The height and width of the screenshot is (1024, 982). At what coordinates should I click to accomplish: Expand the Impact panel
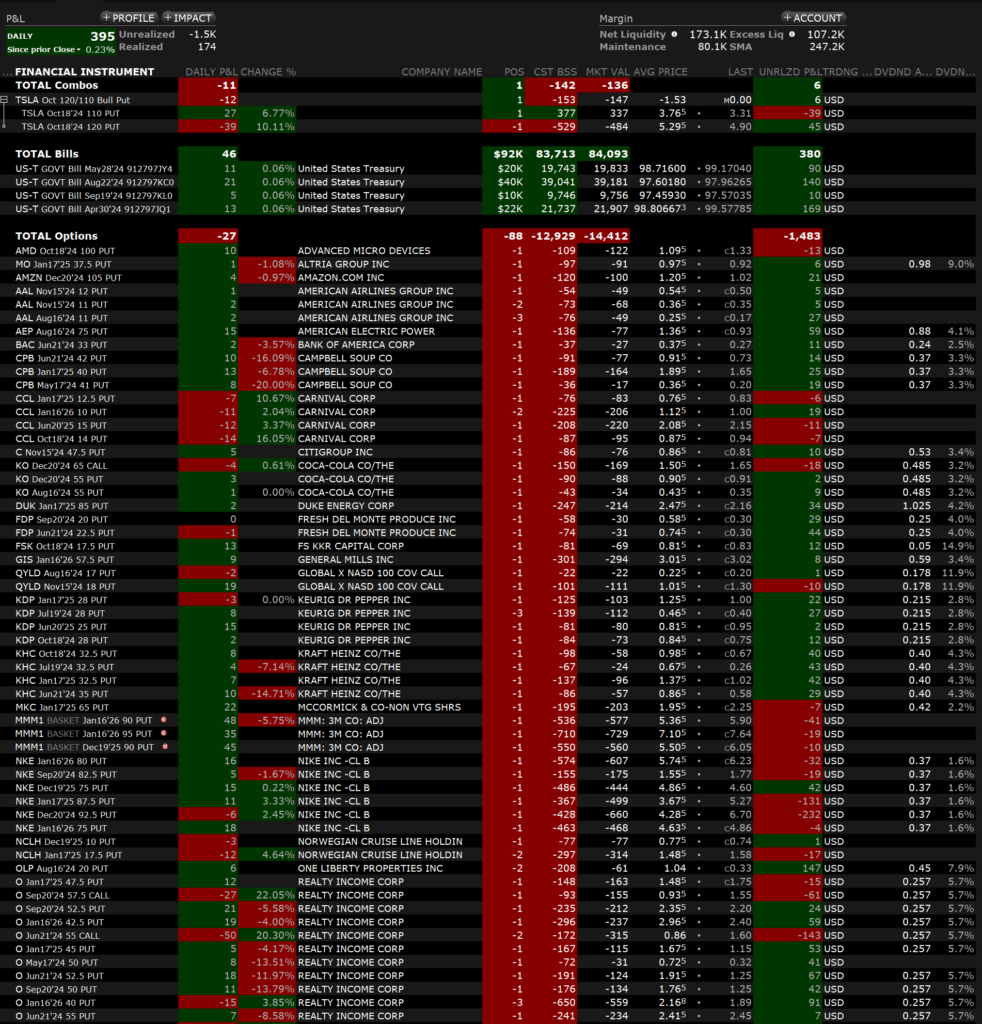[187, 18]
